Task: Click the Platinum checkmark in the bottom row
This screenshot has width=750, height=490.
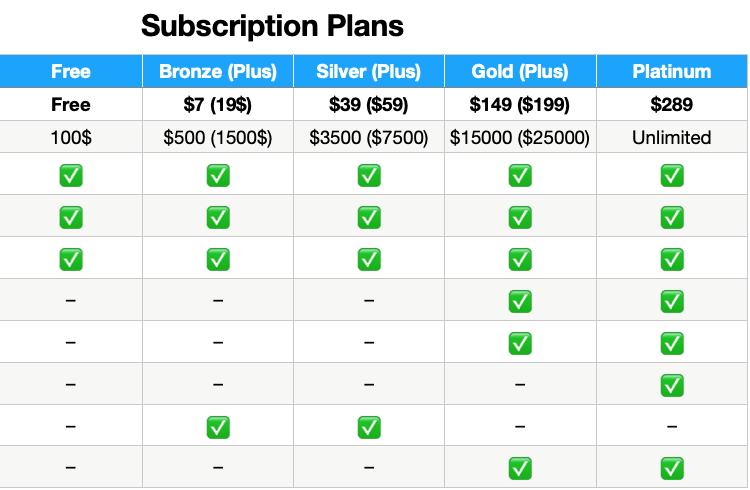Action: point(672,467)
